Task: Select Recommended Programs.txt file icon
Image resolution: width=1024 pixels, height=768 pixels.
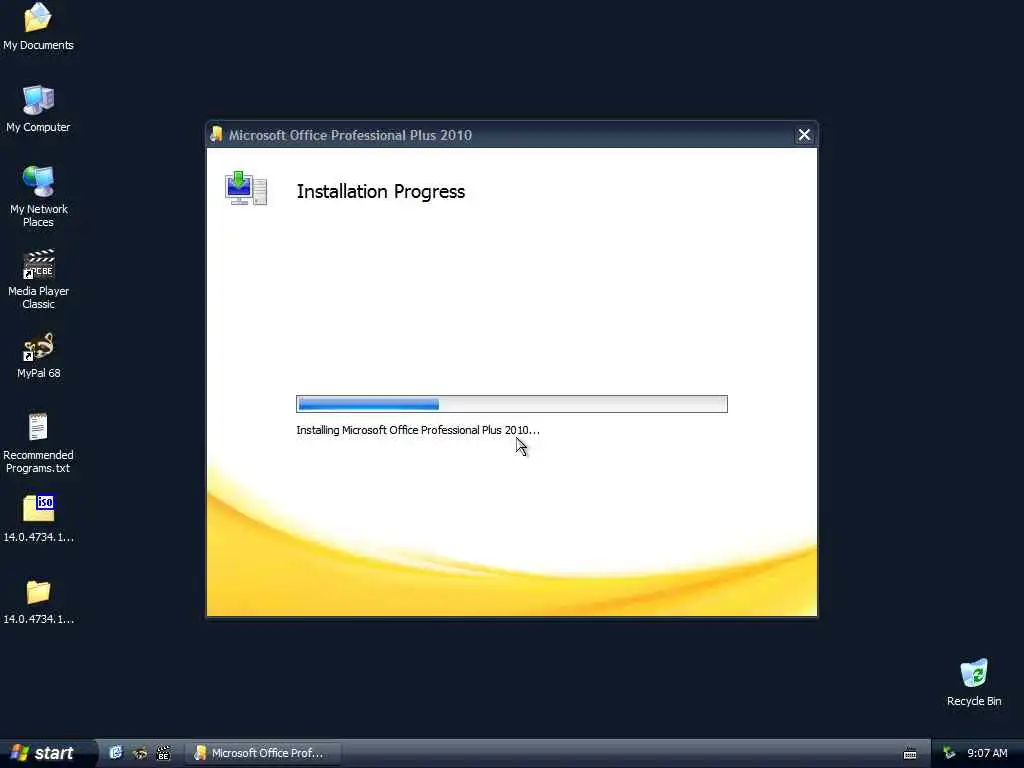Action: [38, 443]
